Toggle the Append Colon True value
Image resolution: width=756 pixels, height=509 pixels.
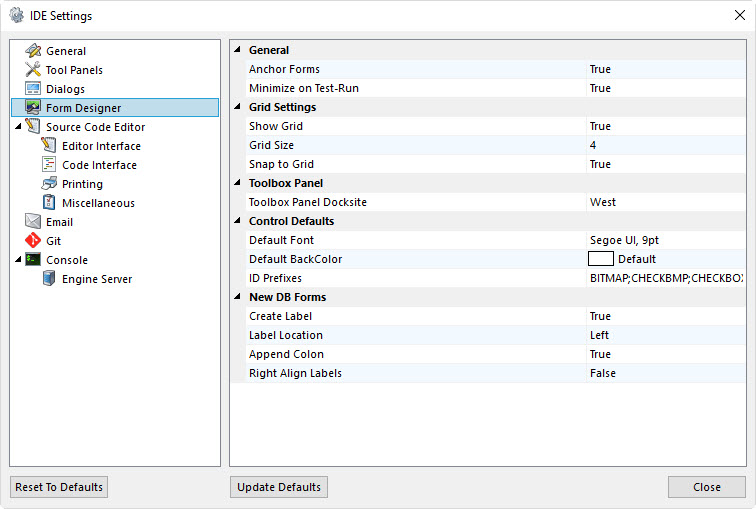(666, 354)
